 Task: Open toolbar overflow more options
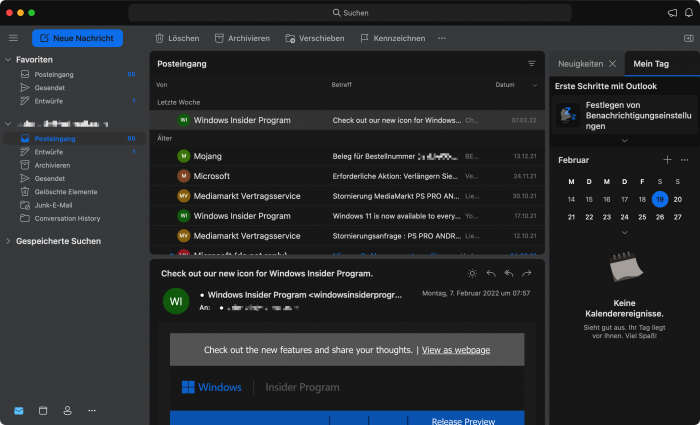[442, 38]
